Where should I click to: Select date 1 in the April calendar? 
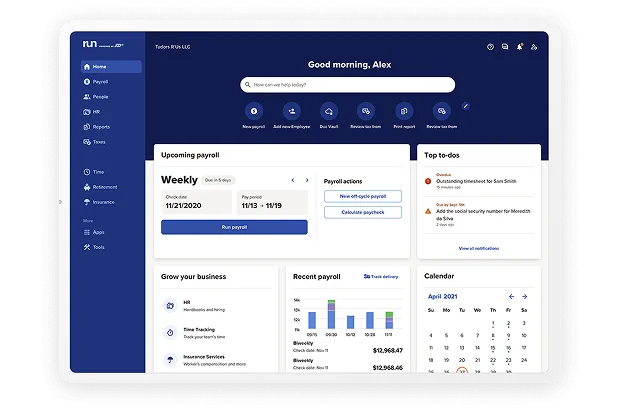pyautogui.click(x=493, y=323)
